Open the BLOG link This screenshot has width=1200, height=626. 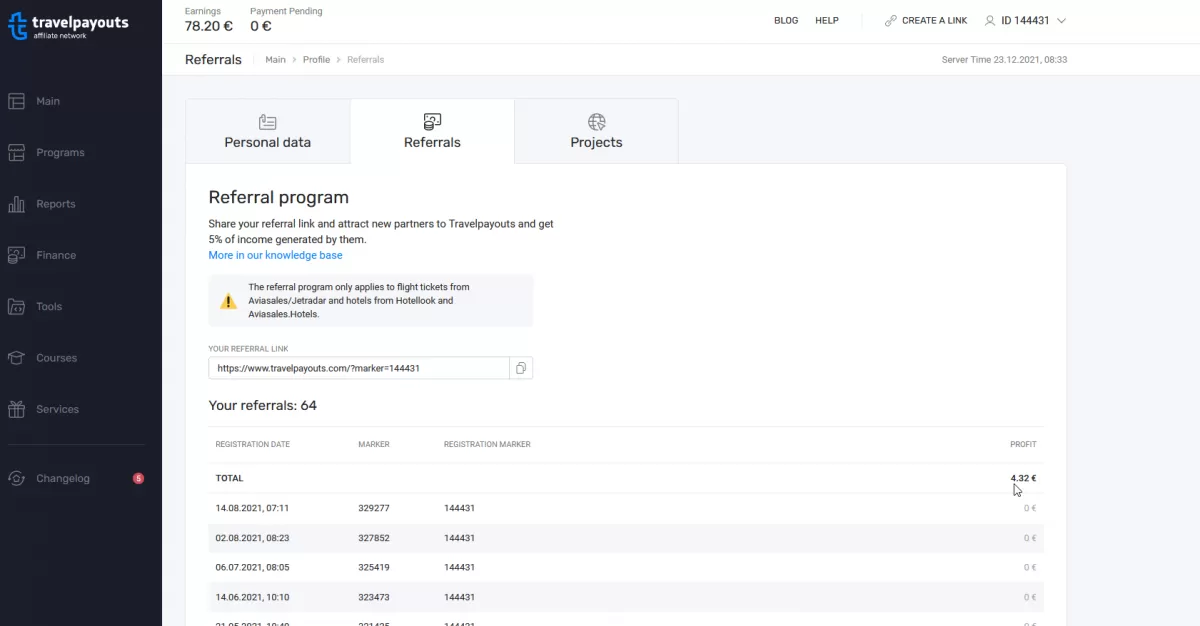point(786,20)
